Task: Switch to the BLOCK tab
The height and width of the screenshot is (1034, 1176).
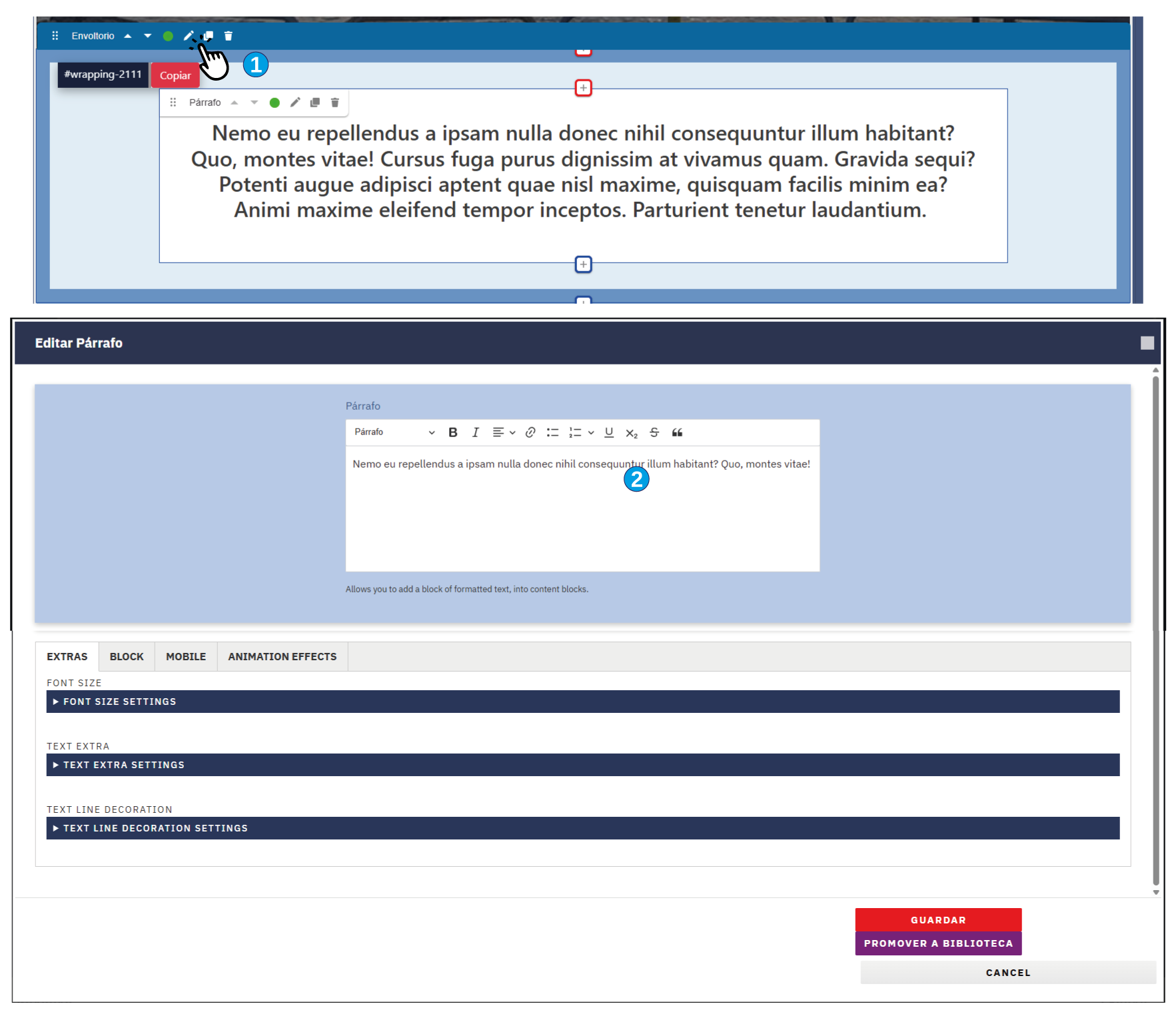Action: click(x=127, y=657)
